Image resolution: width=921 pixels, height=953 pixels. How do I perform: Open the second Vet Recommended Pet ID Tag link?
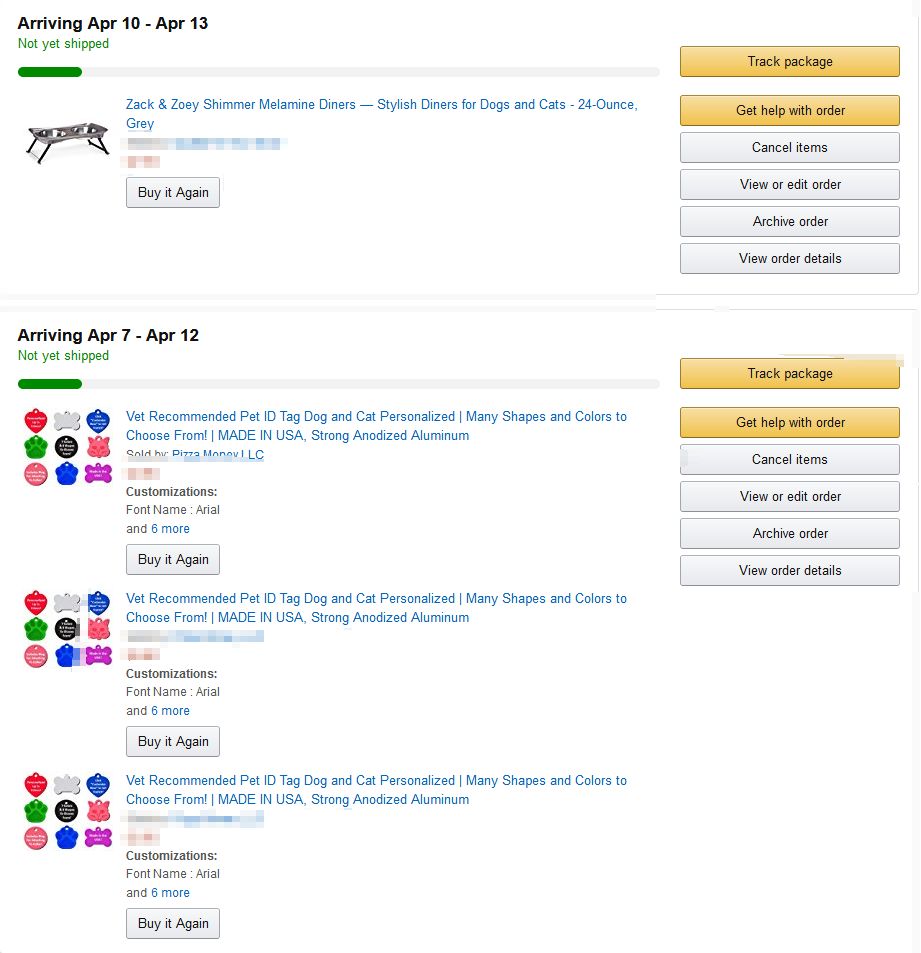tap(376, 608)
